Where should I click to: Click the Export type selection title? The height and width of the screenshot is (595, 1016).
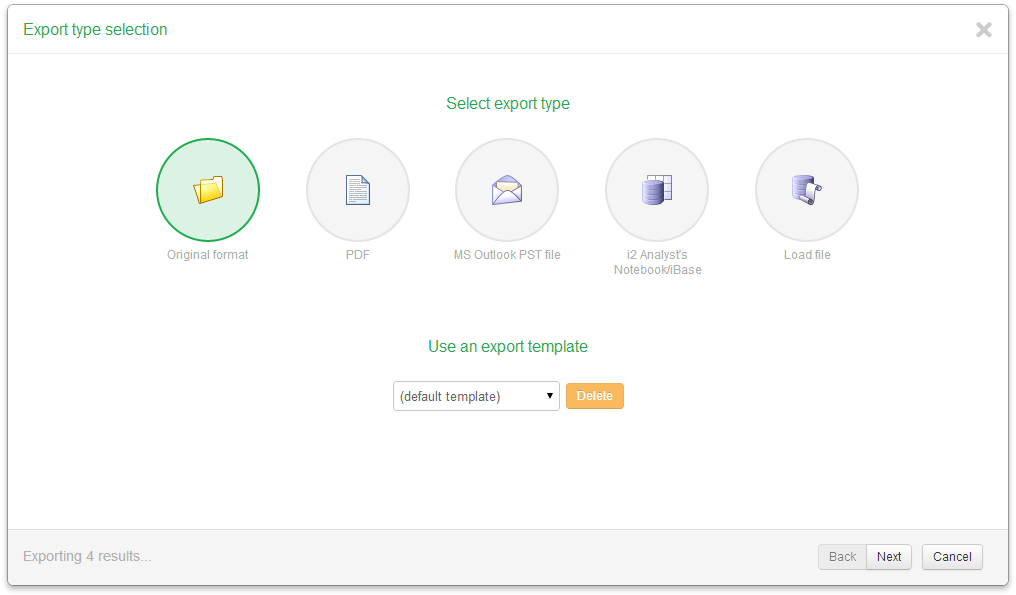pyautogui.click(x=94, y=29)
